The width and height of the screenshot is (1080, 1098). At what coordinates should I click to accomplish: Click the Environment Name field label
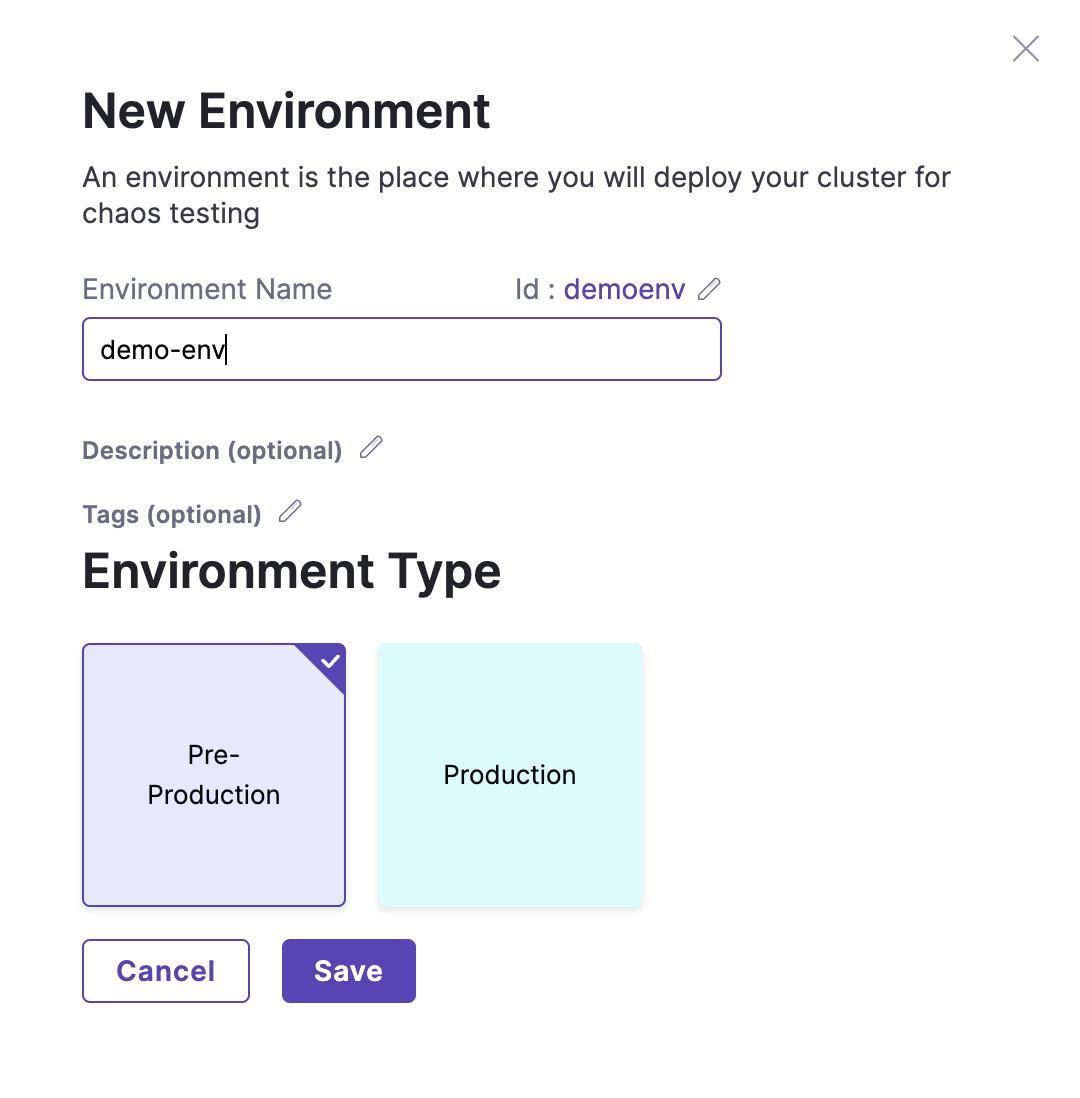click(x=207, y=289)
